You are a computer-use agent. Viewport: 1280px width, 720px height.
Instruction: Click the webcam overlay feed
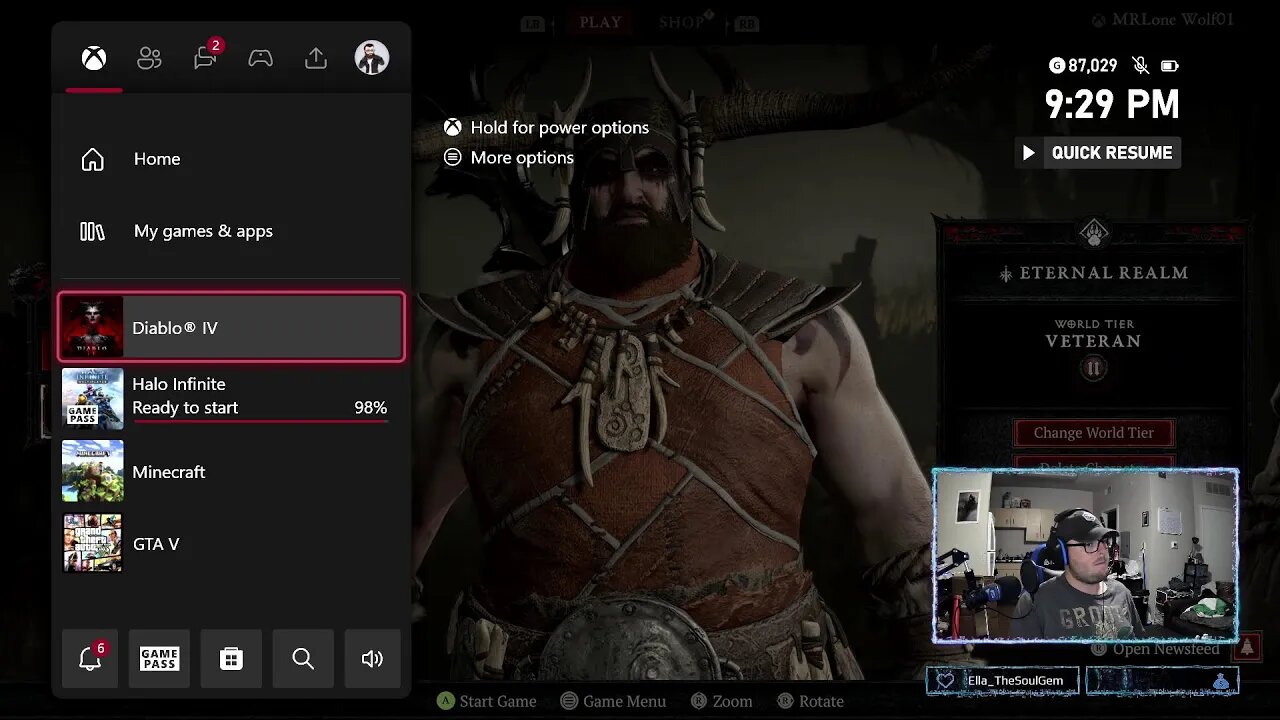tap(1086, 555)
